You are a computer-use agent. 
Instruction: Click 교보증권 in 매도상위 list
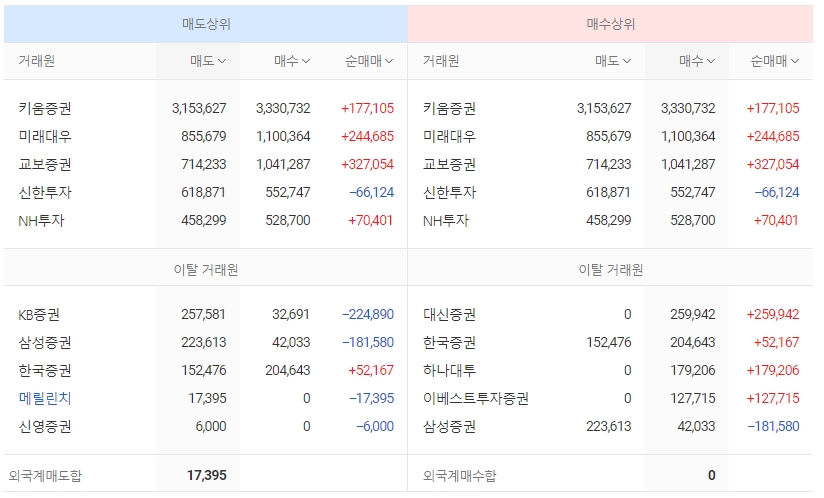coord(45,164)
